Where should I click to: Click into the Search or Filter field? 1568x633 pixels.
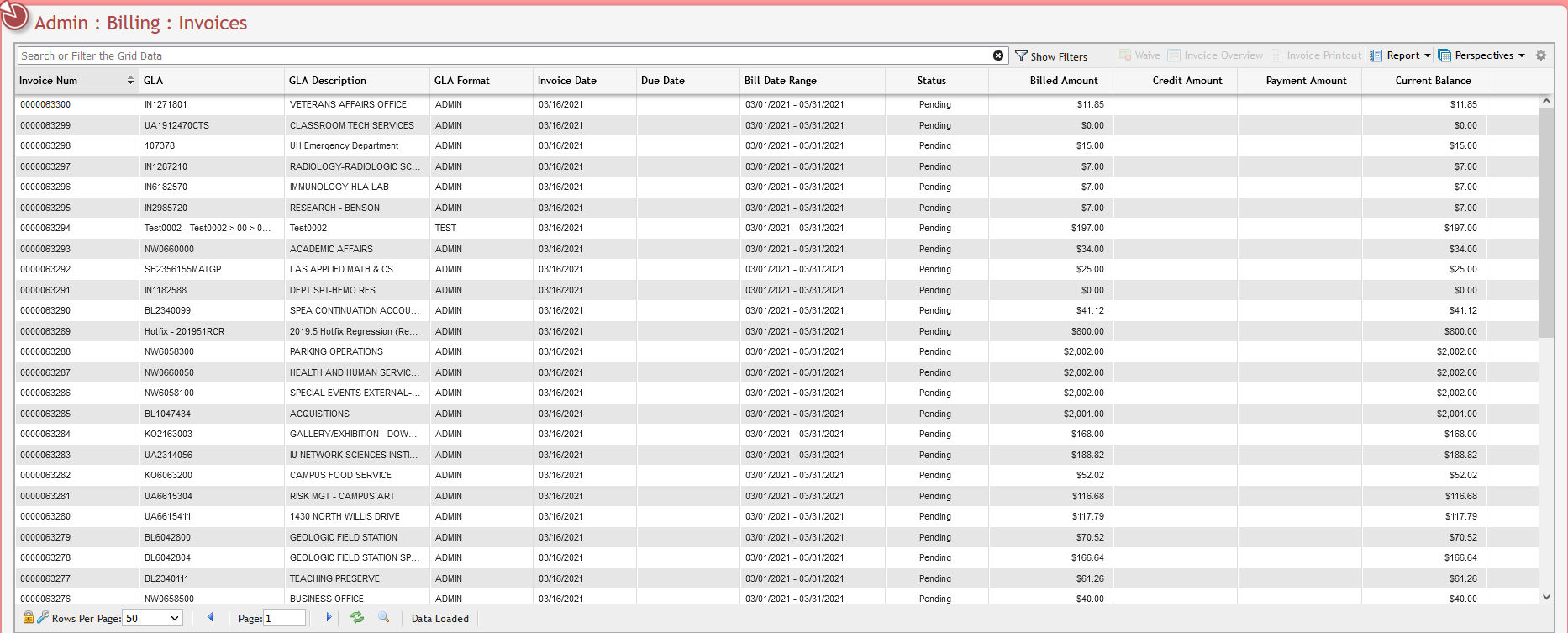pos(504,55)
